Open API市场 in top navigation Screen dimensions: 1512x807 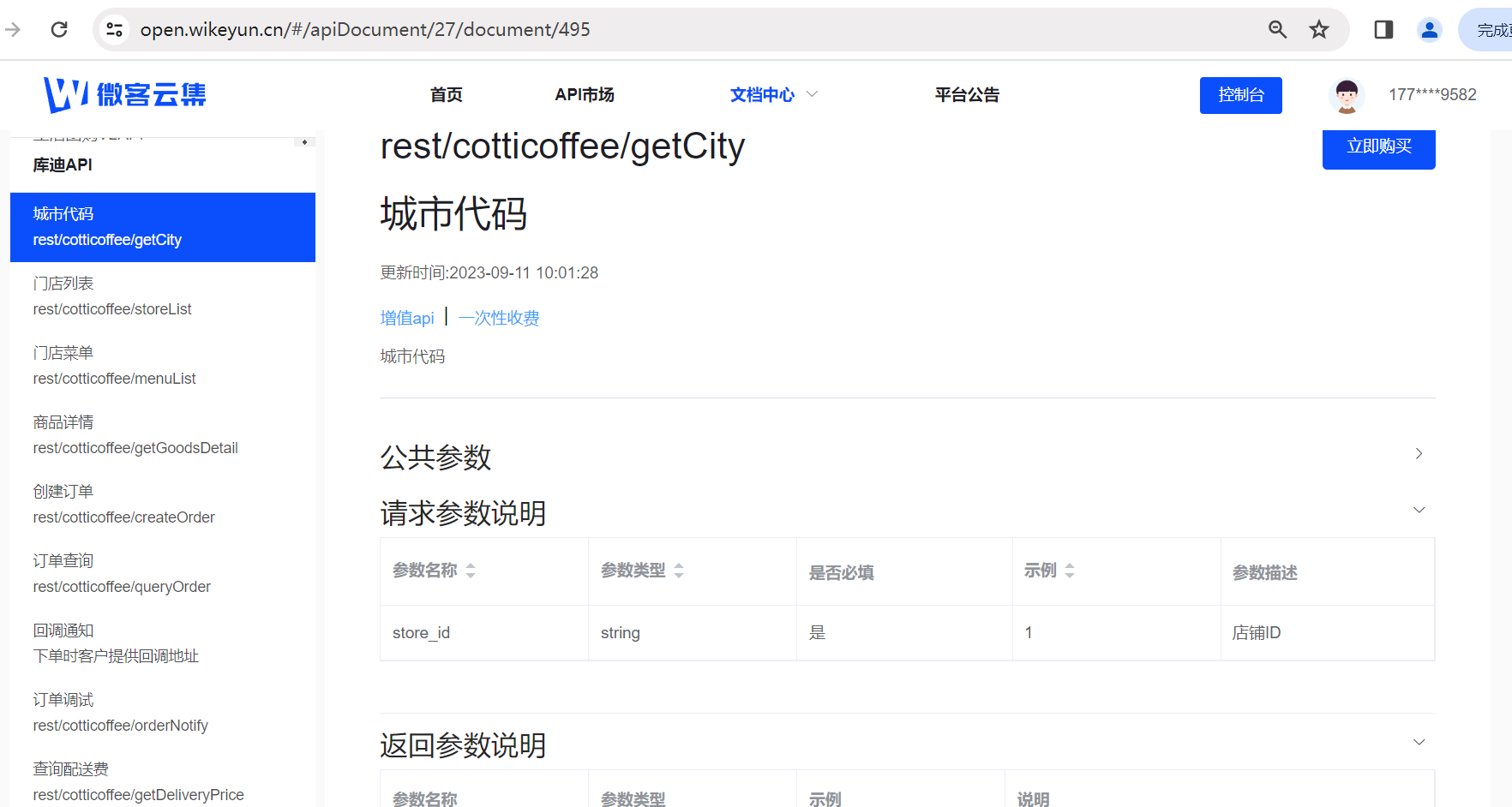tap(585, 95)
